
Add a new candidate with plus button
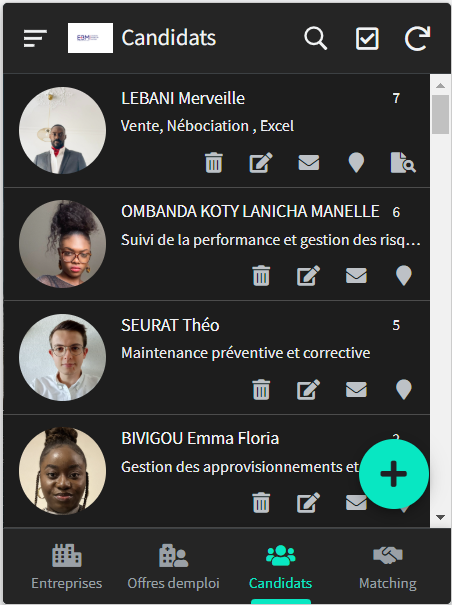[x=394, y=474]
